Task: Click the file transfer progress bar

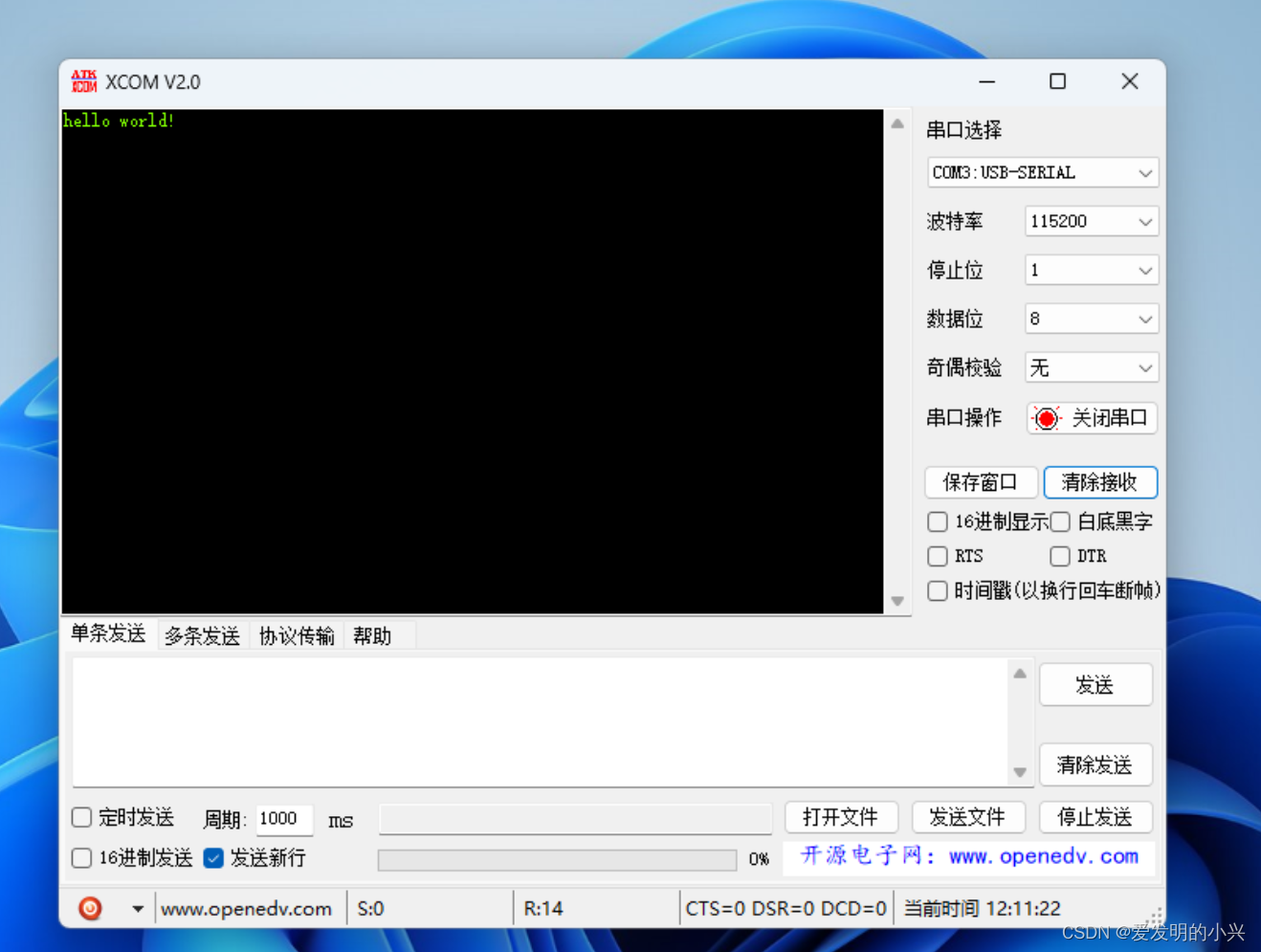Action: (x=557, y=859)
